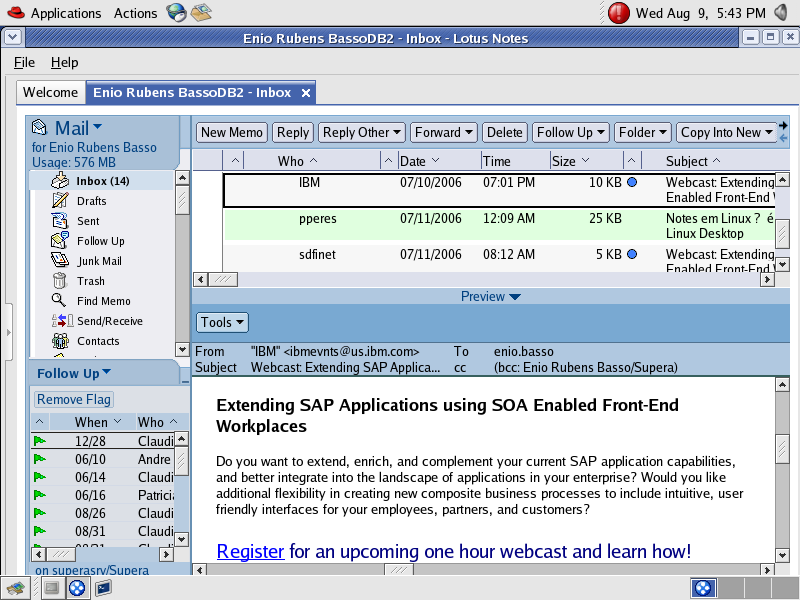Viewport: 800px width, 600px height.
Task: Open the Copy Into New dropdown
Action: [726, 133]
